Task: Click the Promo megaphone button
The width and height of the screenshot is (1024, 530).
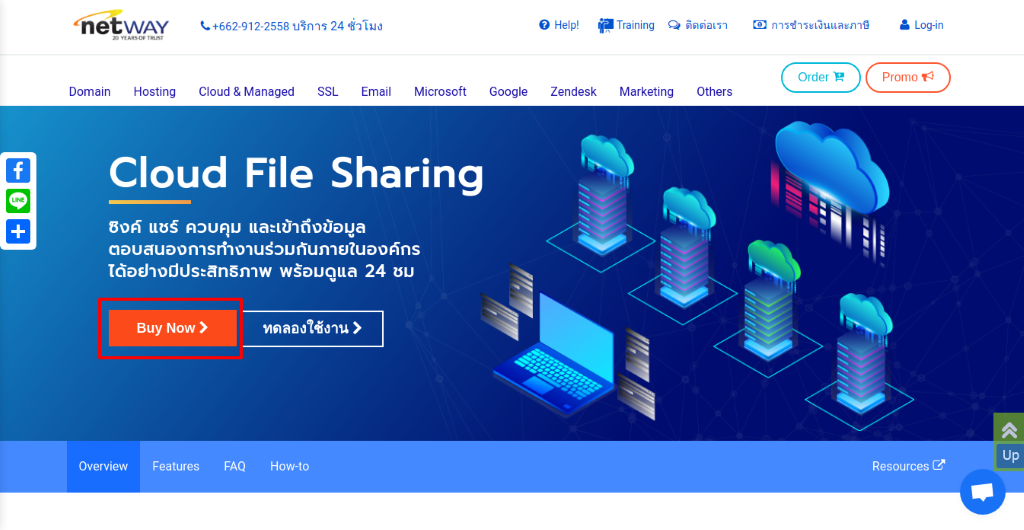Action: (x=908, y=77)
